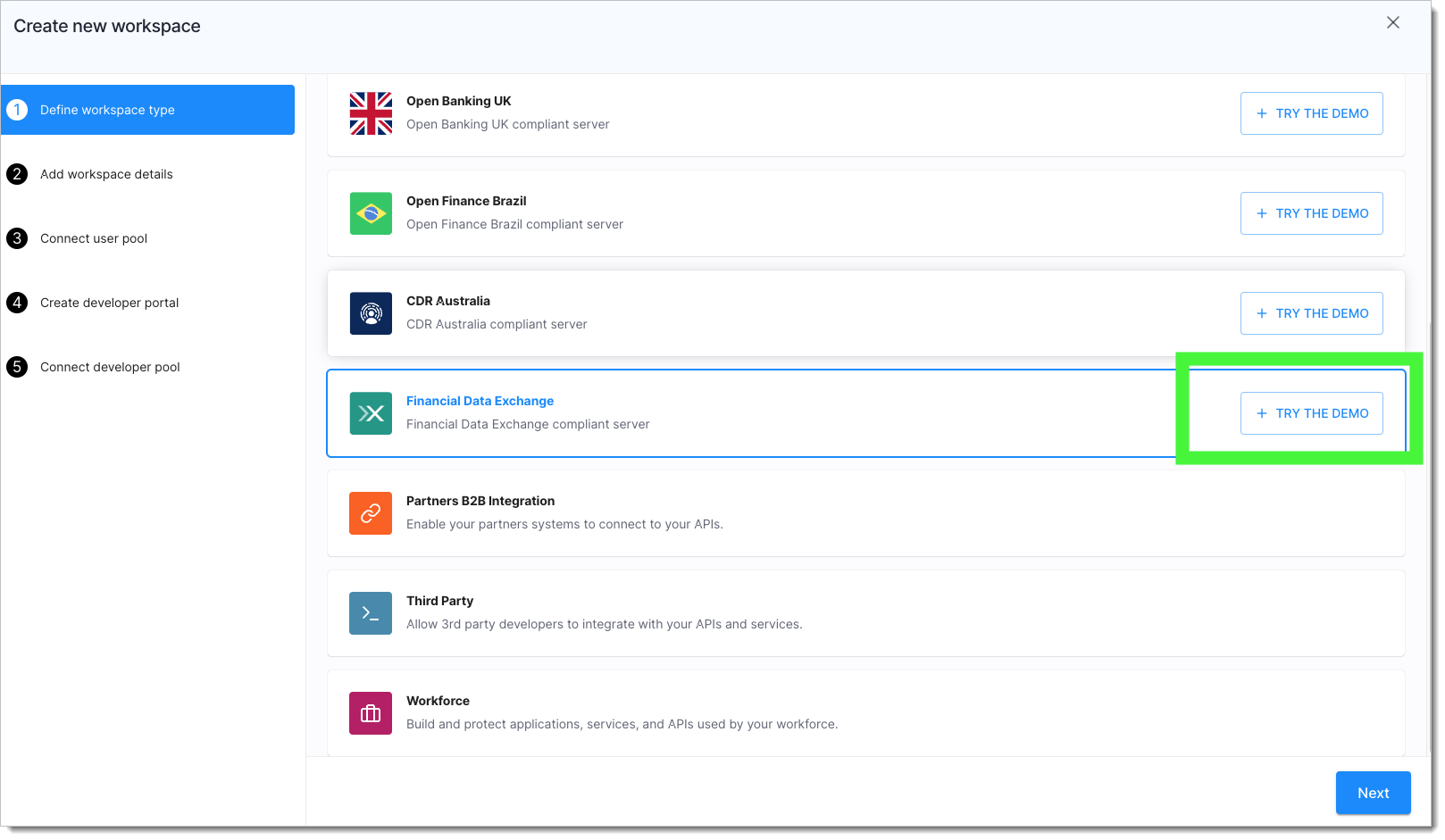Screen dimensions: 1445x840
Task: Open the Connect developer pool step
Action: [x=110, y=367]
